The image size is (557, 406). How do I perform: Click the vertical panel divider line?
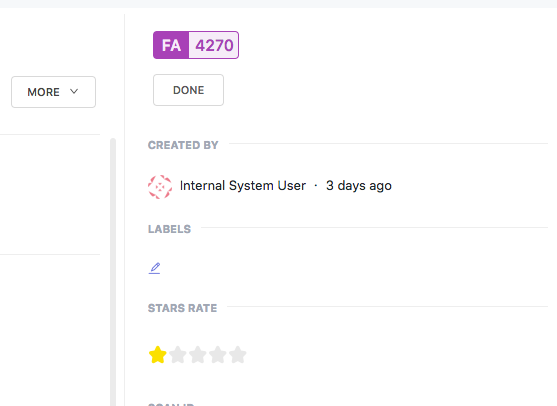124,210
